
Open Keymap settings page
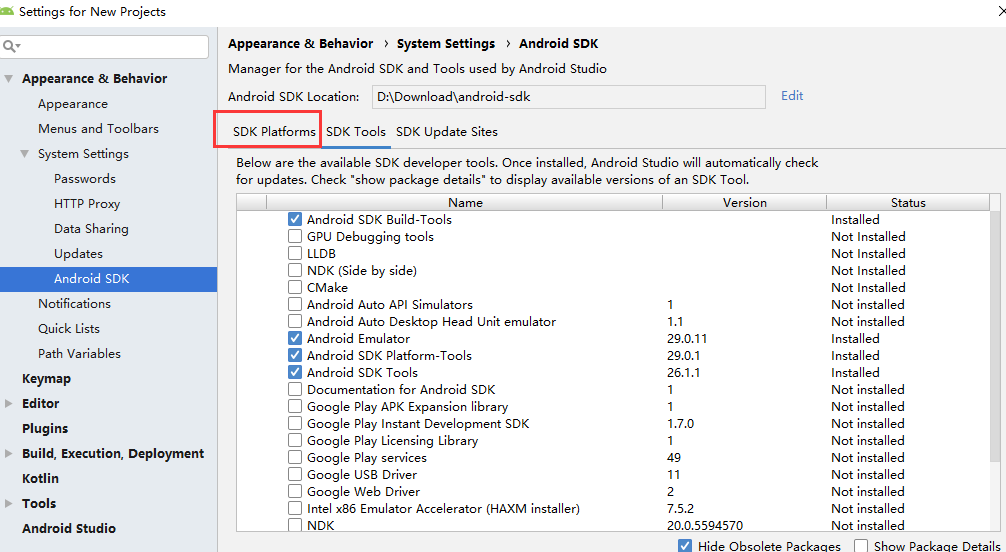click(x=46, y=379)
